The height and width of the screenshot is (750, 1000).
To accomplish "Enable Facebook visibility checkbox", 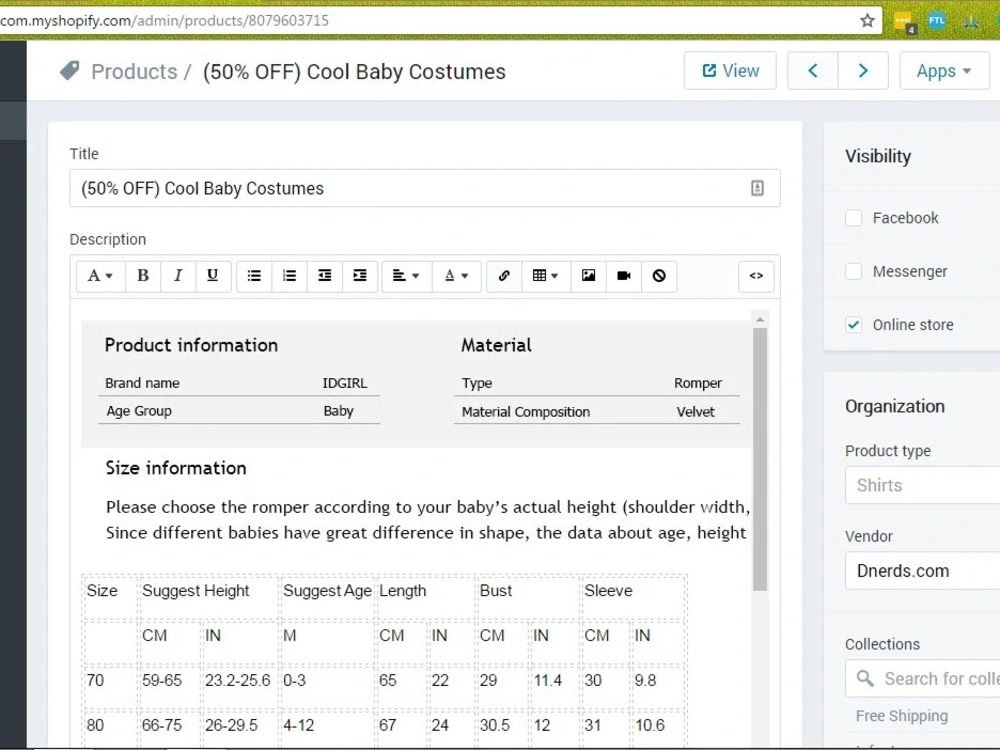I will click(x=853, y=218).
